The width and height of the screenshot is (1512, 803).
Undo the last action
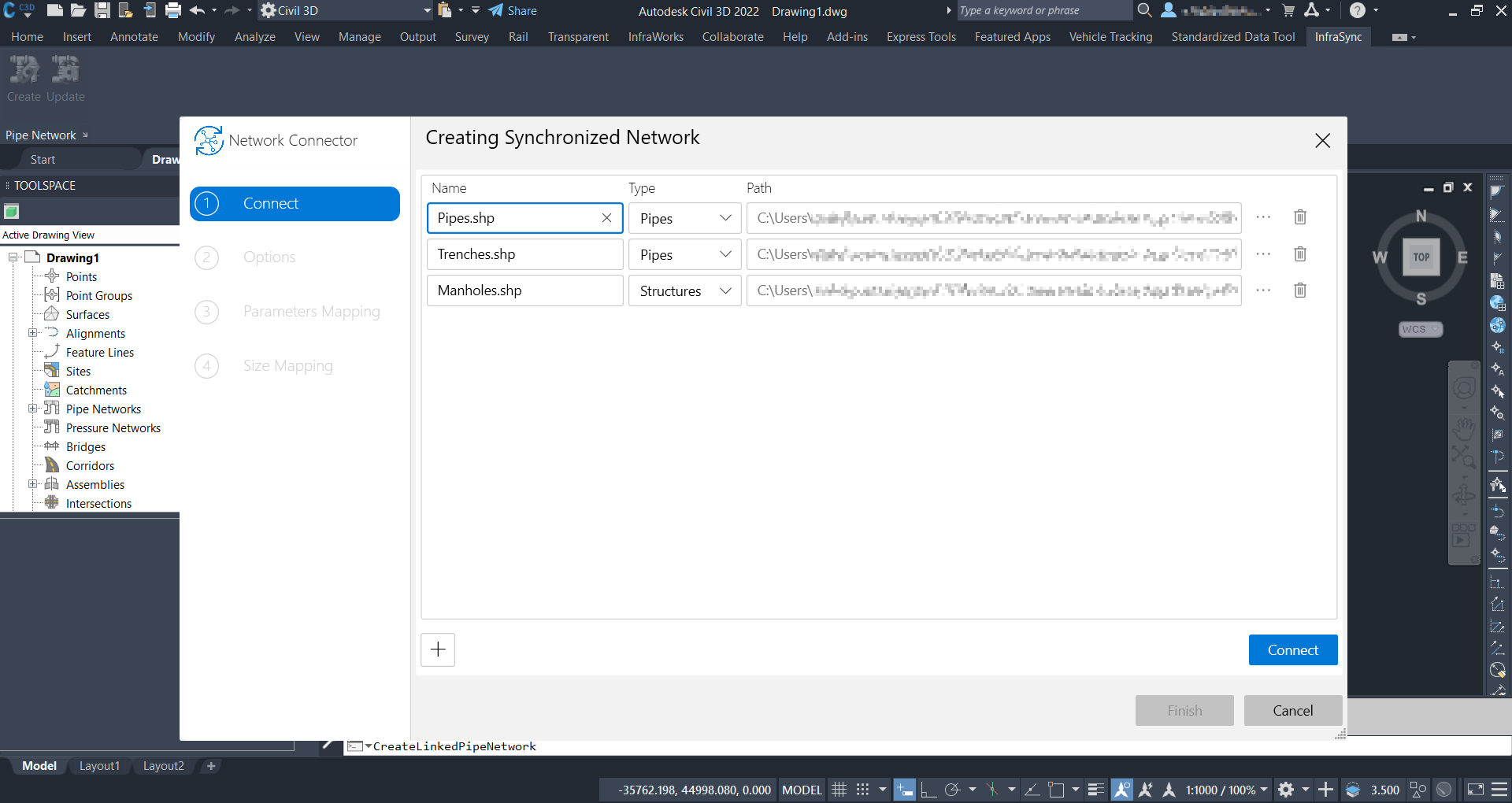pos(197,10)
